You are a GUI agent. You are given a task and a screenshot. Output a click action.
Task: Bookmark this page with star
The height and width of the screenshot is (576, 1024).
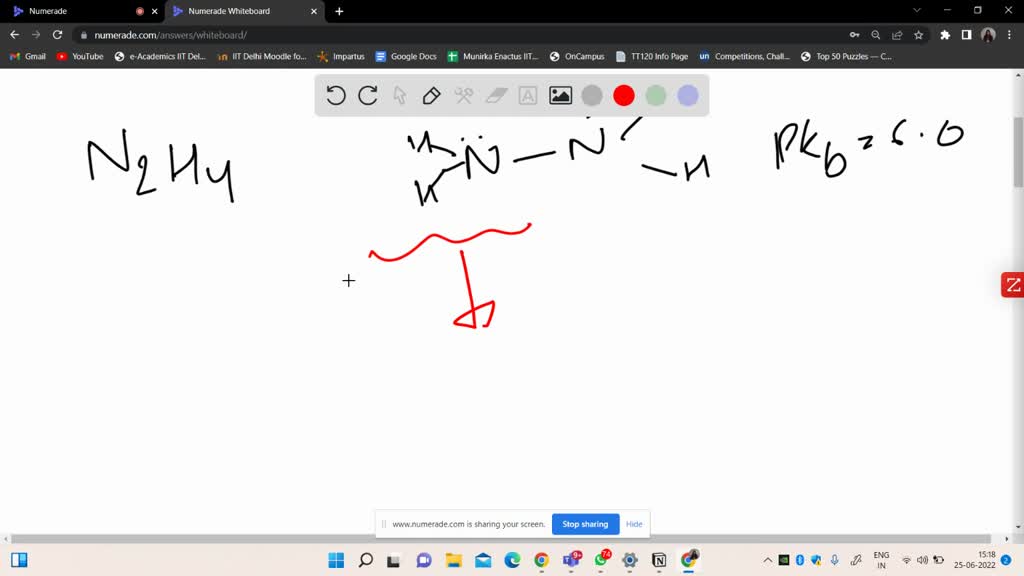pyautogui.click(x=919, y=35)
